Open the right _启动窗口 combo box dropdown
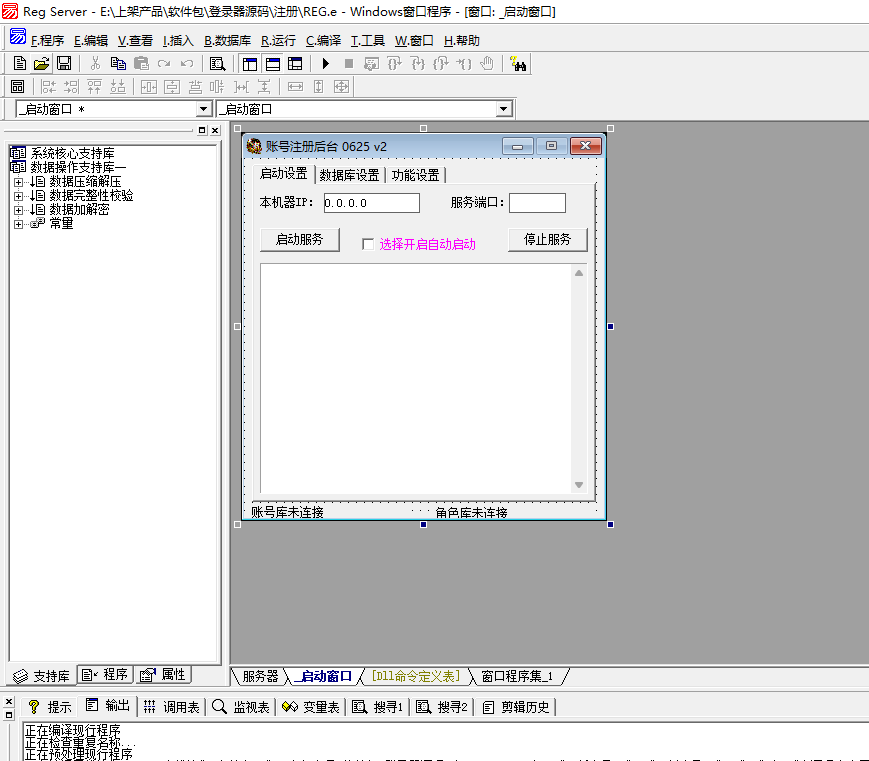This screenshot has width=869, height=761. pos(503,109)
